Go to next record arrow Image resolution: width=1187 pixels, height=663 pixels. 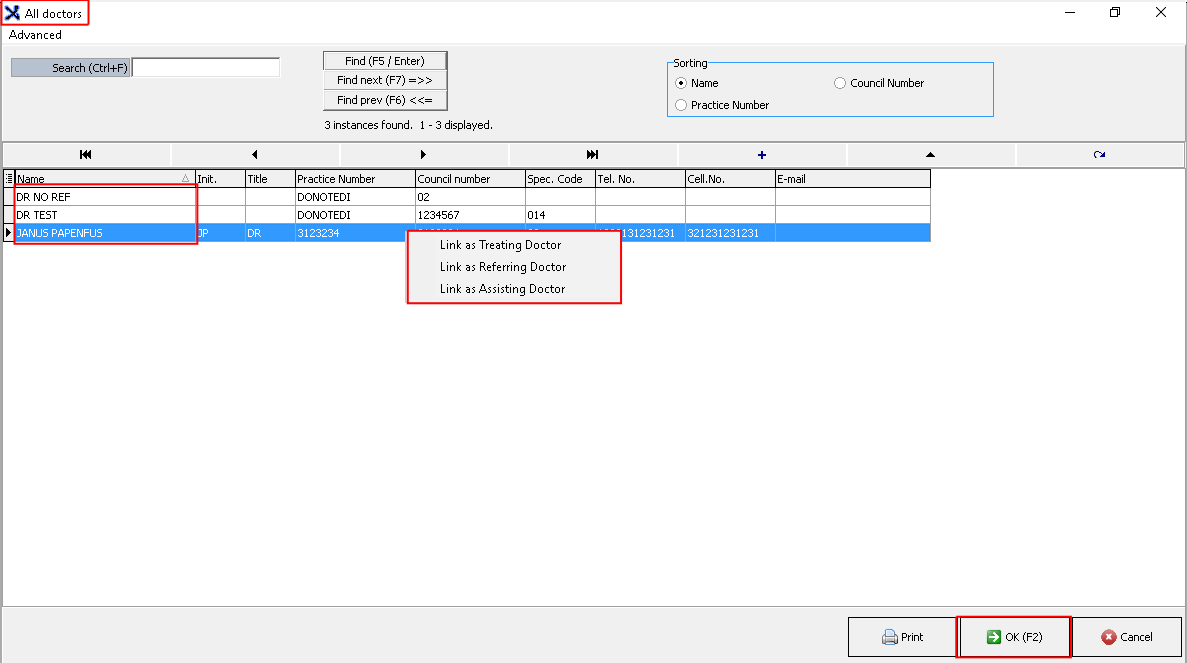tap(424, 155)
